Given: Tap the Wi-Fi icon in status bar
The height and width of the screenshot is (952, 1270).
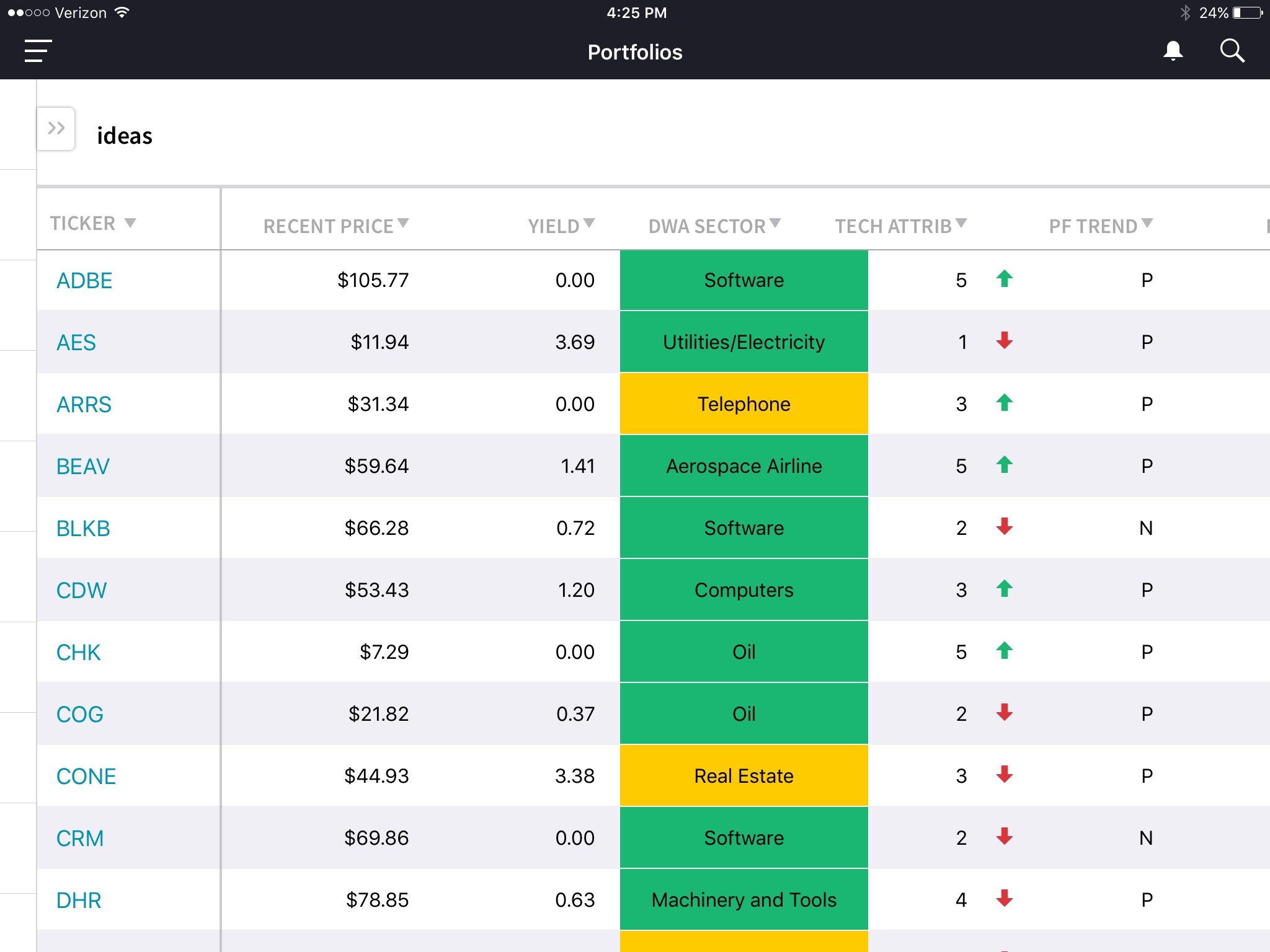Looking at the screenshot, I should click(x=122, y=12).
